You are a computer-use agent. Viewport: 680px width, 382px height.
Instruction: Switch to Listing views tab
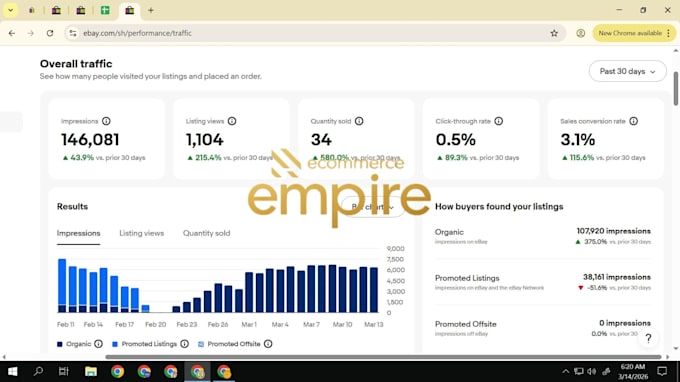tap(141, 233)
